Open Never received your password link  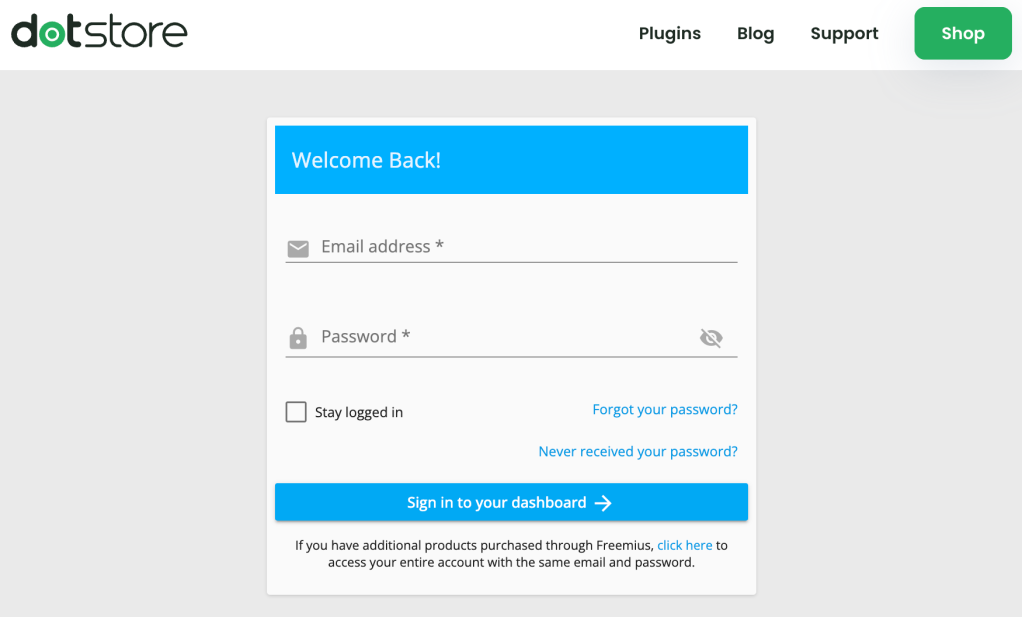[637, 452]
